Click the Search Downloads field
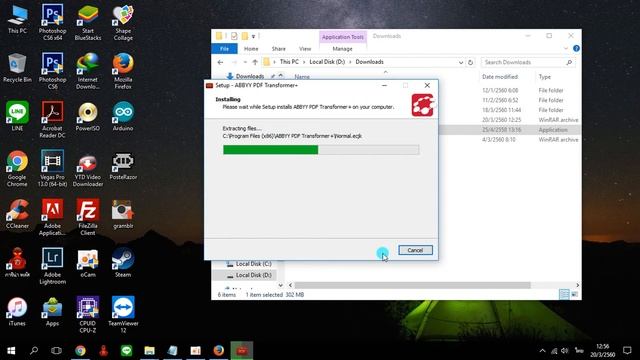Image resolution: width=640 pixels, height=360 pixels. tap(528, 62)
